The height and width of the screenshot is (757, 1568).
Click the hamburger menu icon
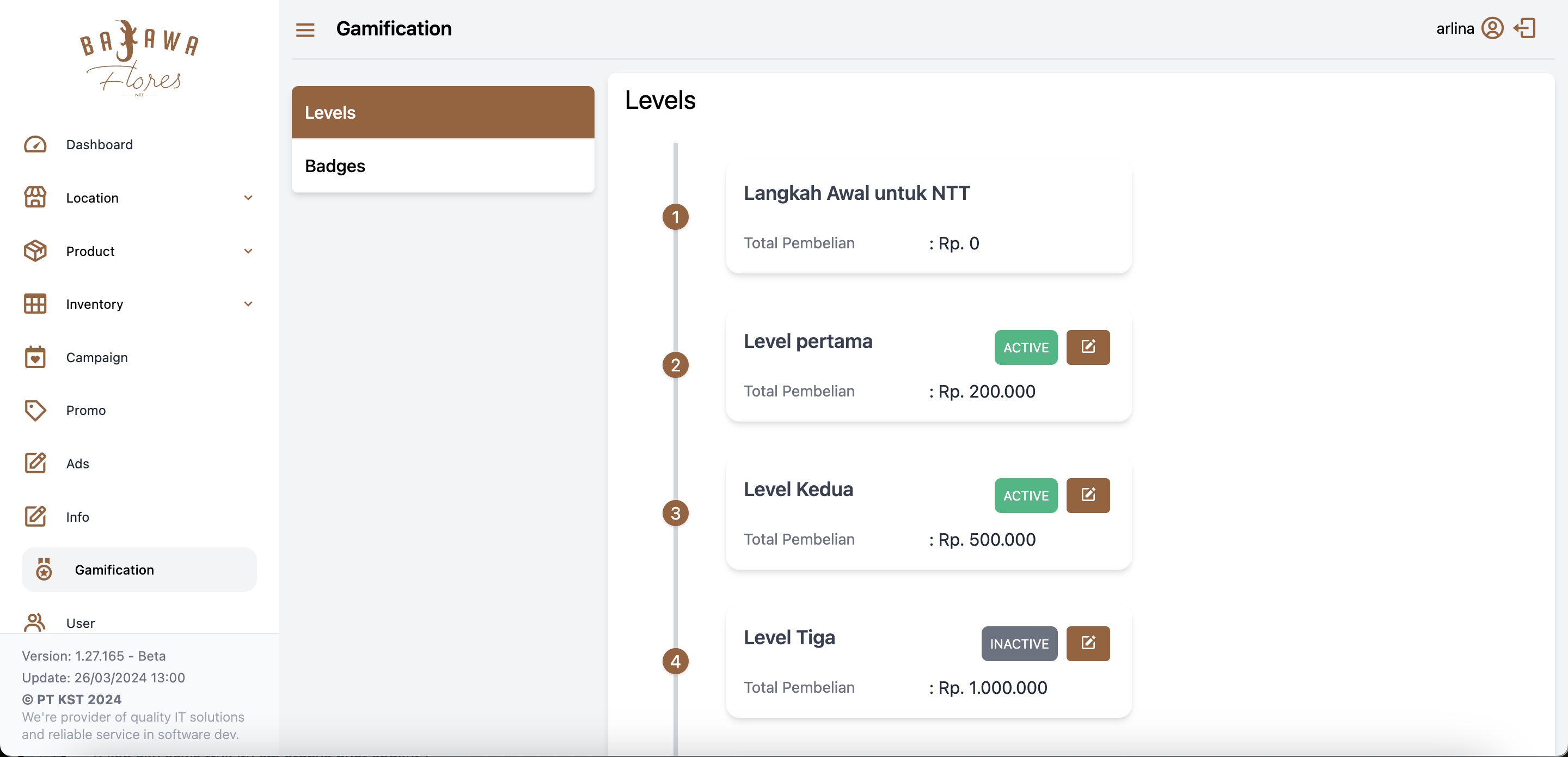click(305, 29)
